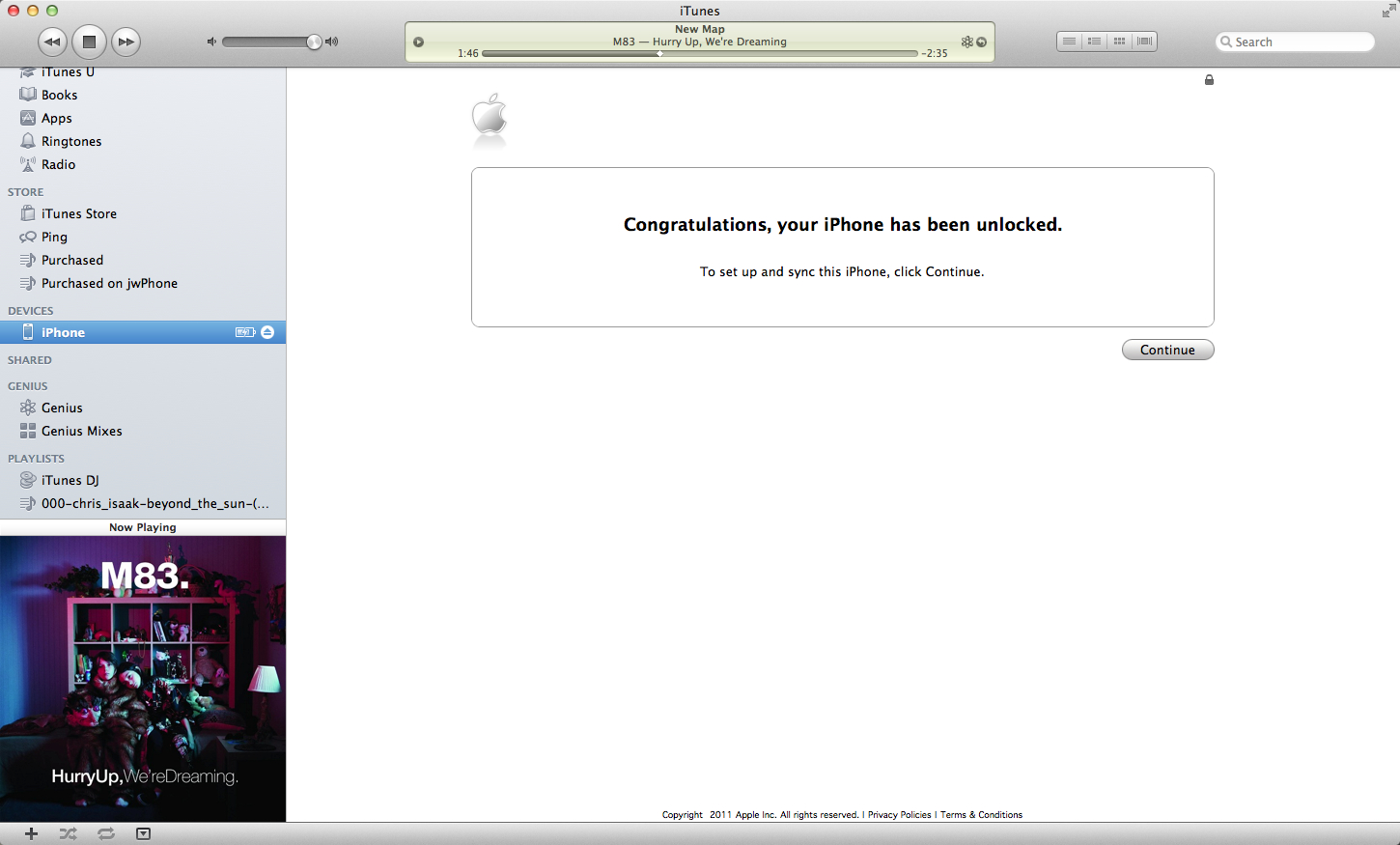Toggle repeat playback
This screenshot has height=845, width=1400.
[106, 833]
